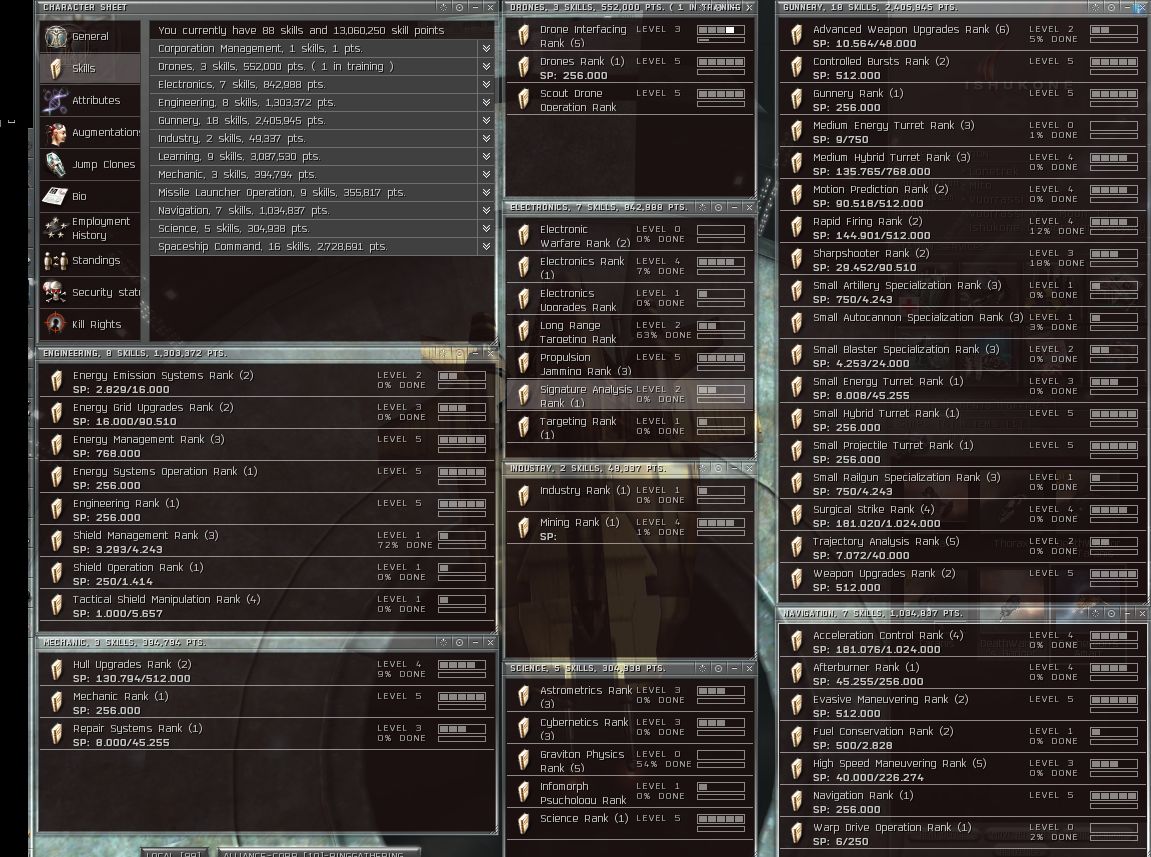
Task: Click Medium Hybrid Turret skill book icon
Action: (x=796, y=163)
